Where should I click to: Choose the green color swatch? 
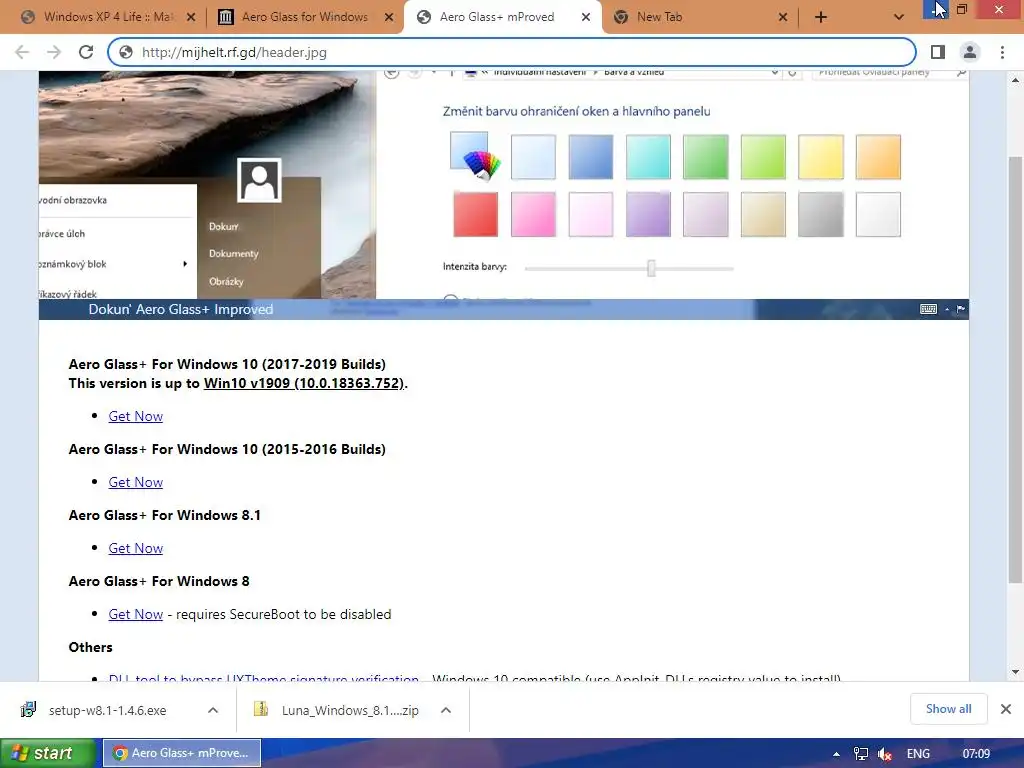[705, 157]
